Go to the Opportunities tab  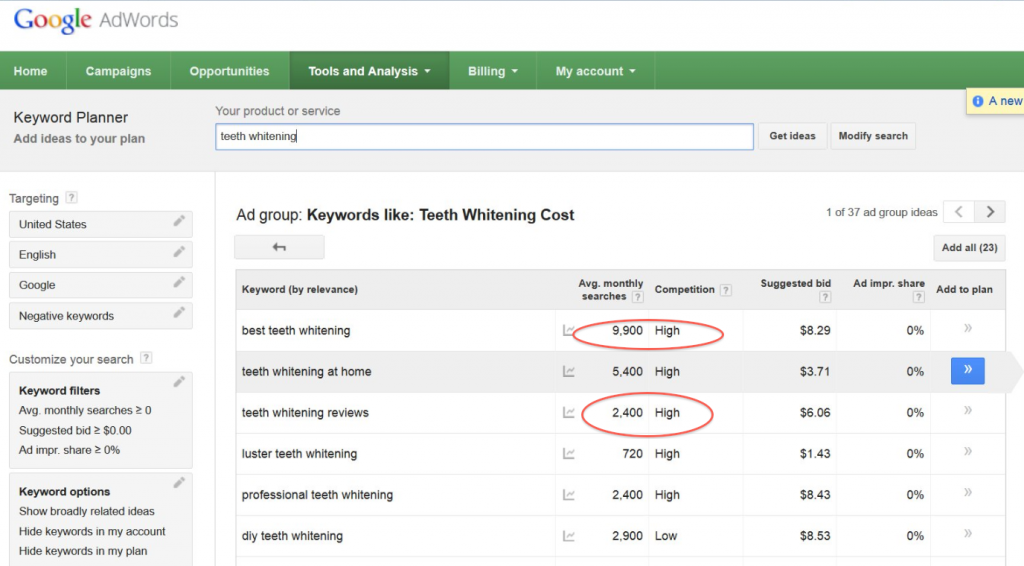pyautogui.click(x=229, y=71)
